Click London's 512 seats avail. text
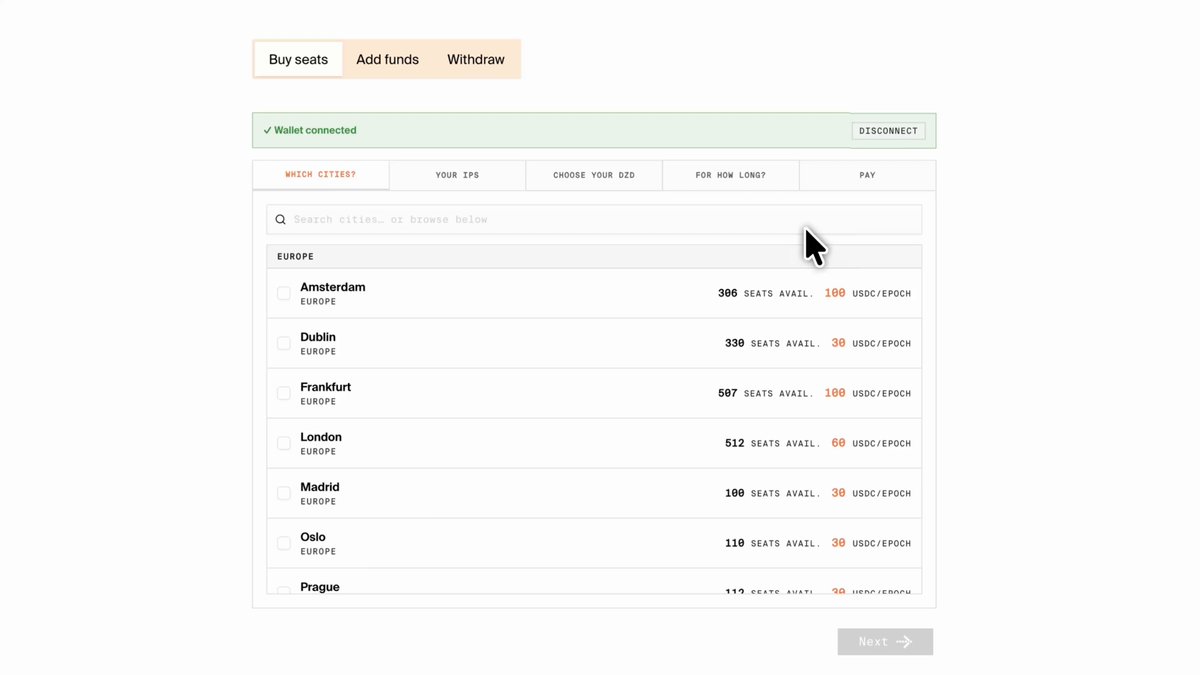The width and height of the screenshot is (1200, 675). pyautogui.click(x=773, y=444)
